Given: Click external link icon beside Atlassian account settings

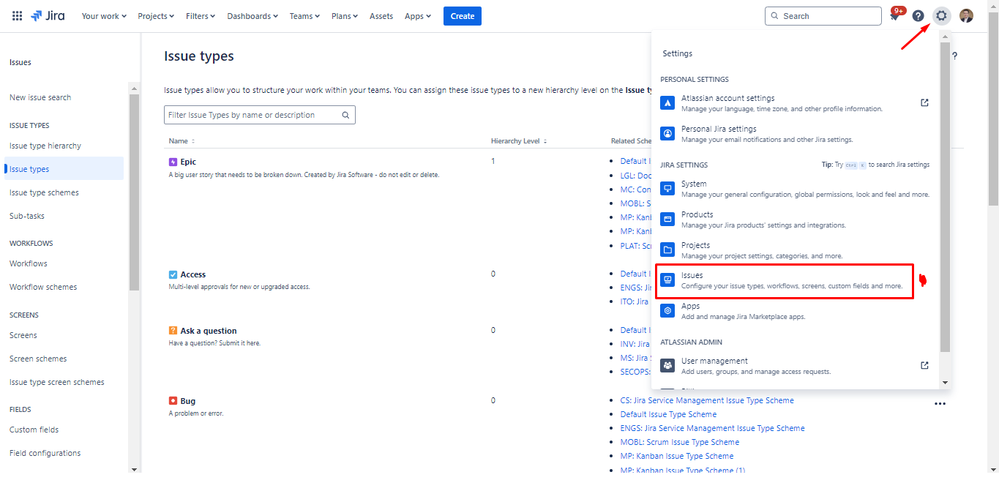Looking at the screenshot, I should (x=924, y=103).
